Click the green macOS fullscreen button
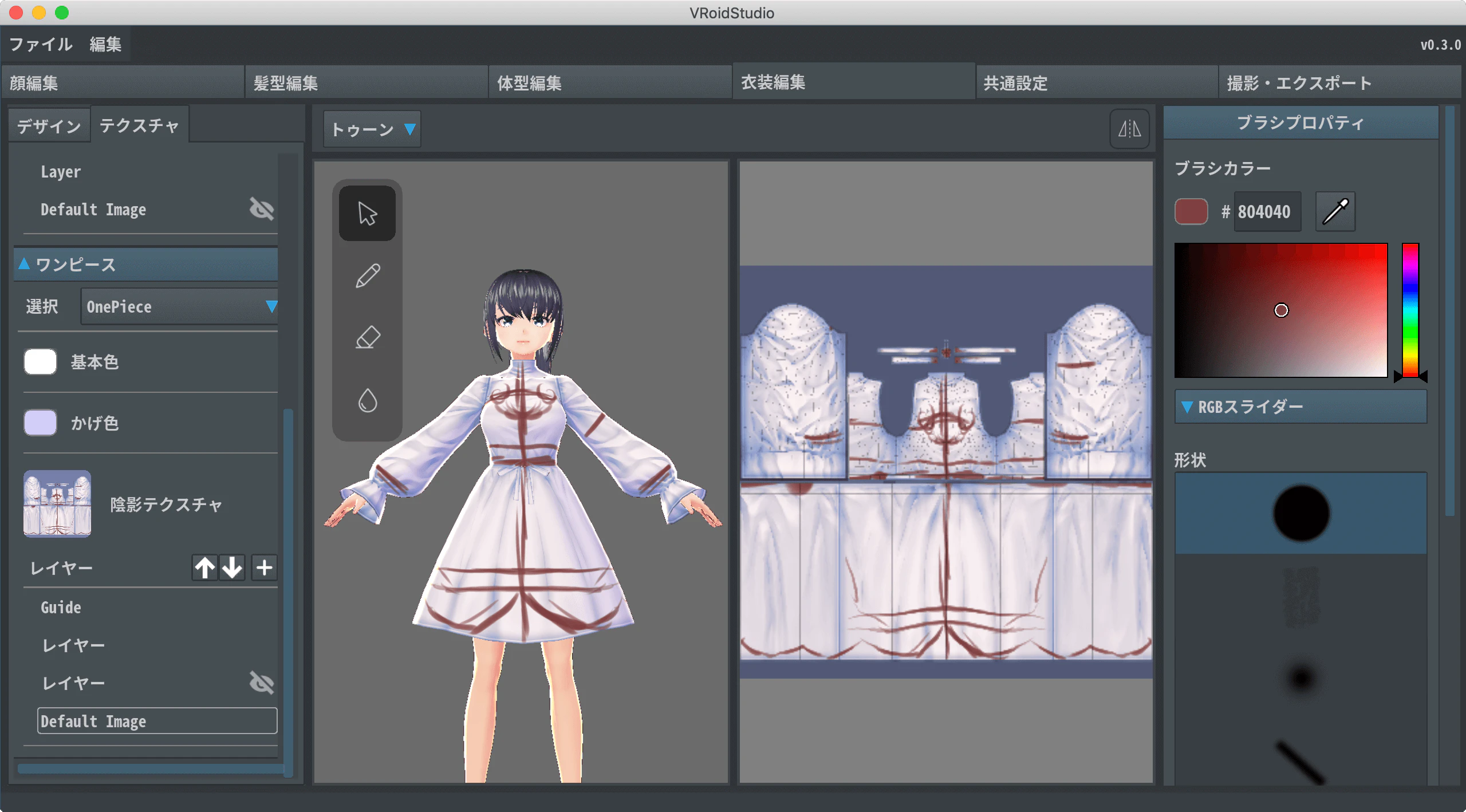The image size is (1466, 812). pos(62,12)
